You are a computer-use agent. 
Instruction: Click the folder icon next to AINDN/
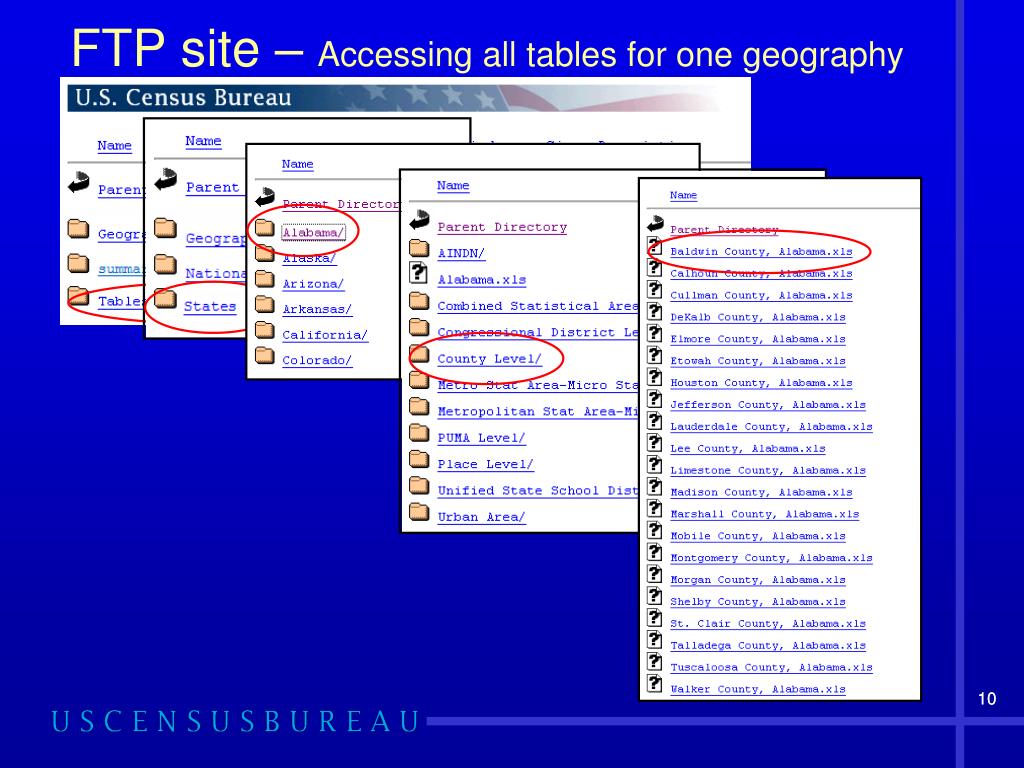419,248
